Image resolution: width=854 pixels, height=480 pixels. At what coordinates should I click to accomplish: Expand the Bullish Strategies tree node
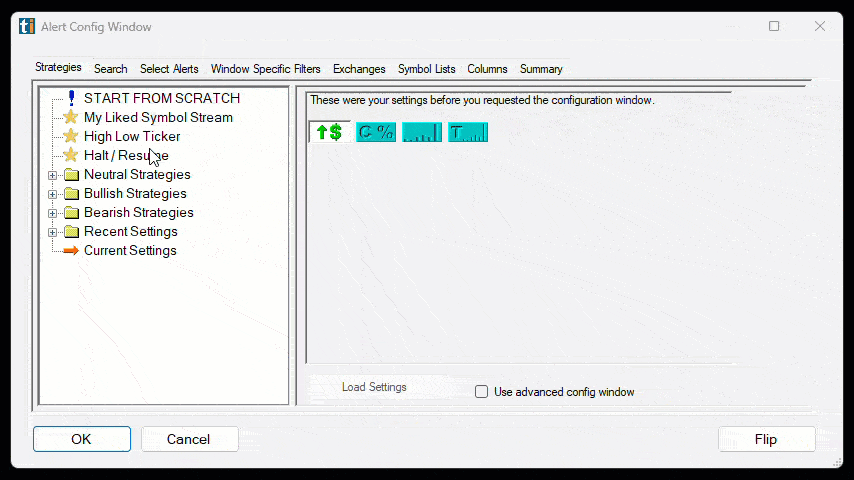click(x=52, y=194)
